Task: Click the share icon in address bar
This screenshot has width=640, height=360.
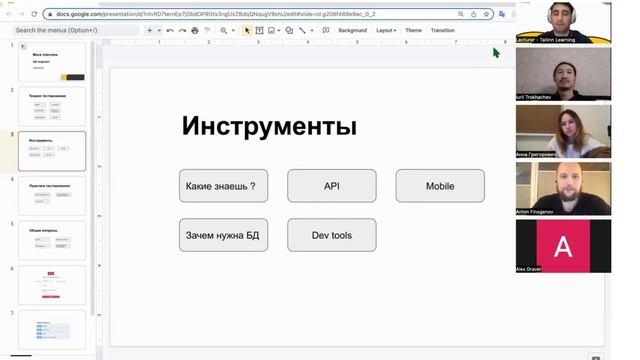Action: pyautogui.click(x=473, y=14)
